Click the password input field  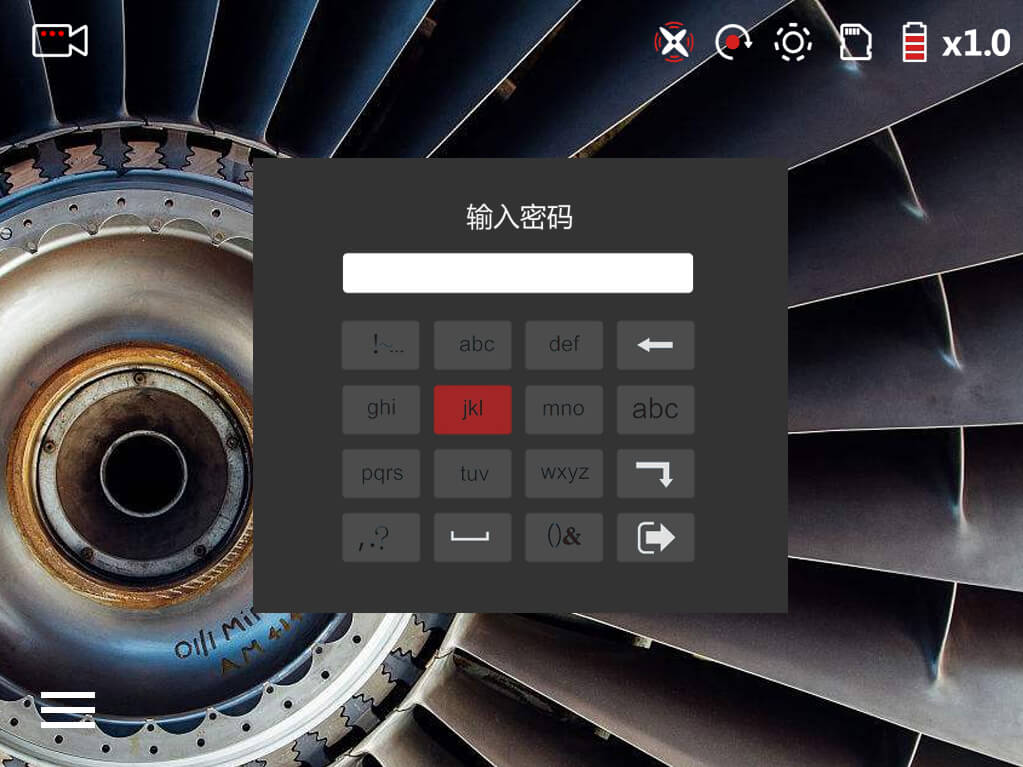517,273
